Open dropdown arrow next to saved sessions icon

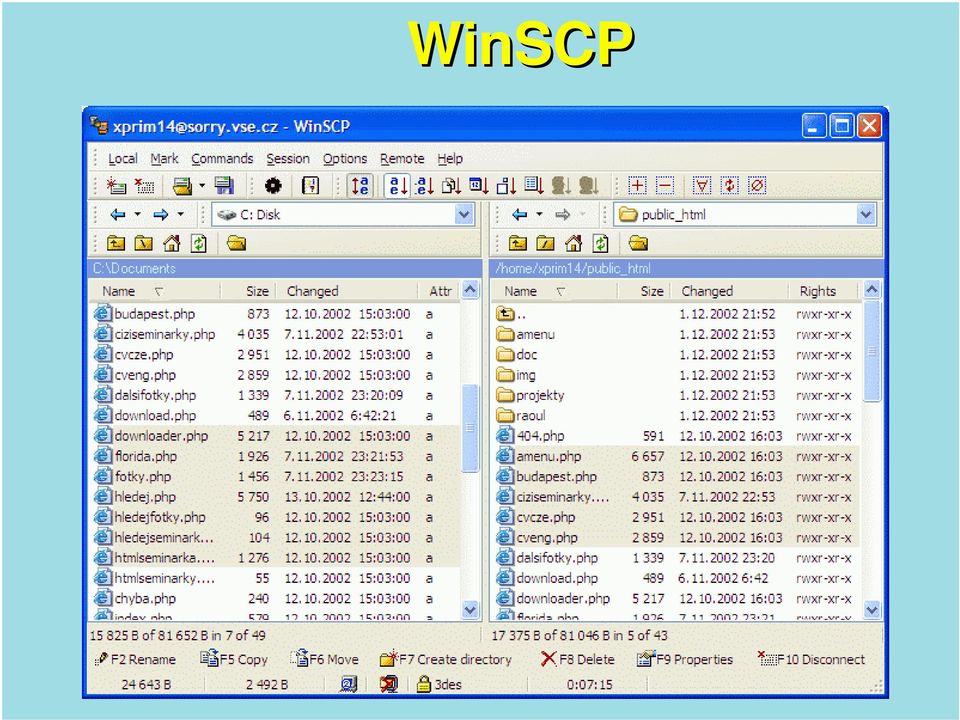pos(201,186)
